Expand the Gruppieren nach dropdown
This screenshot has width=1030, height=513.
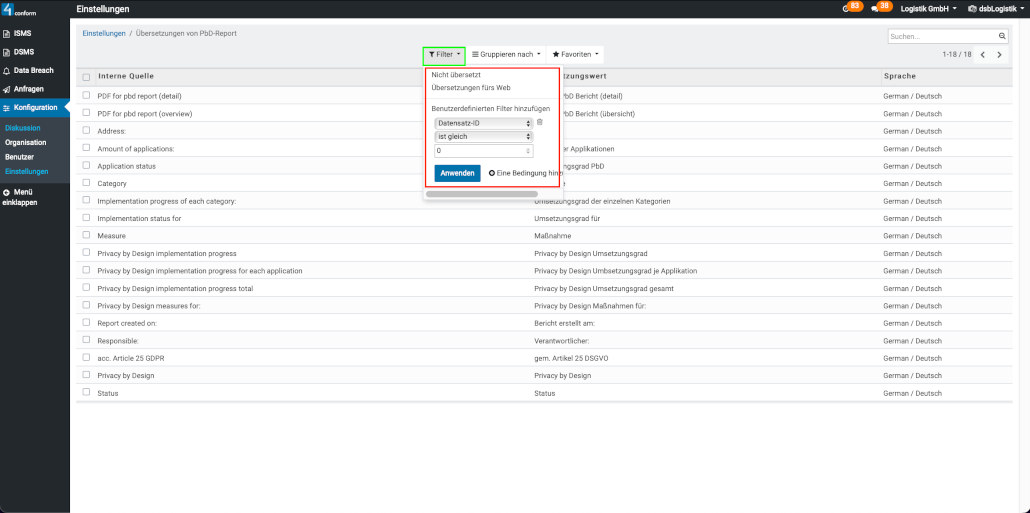click(x=506, y=54)
